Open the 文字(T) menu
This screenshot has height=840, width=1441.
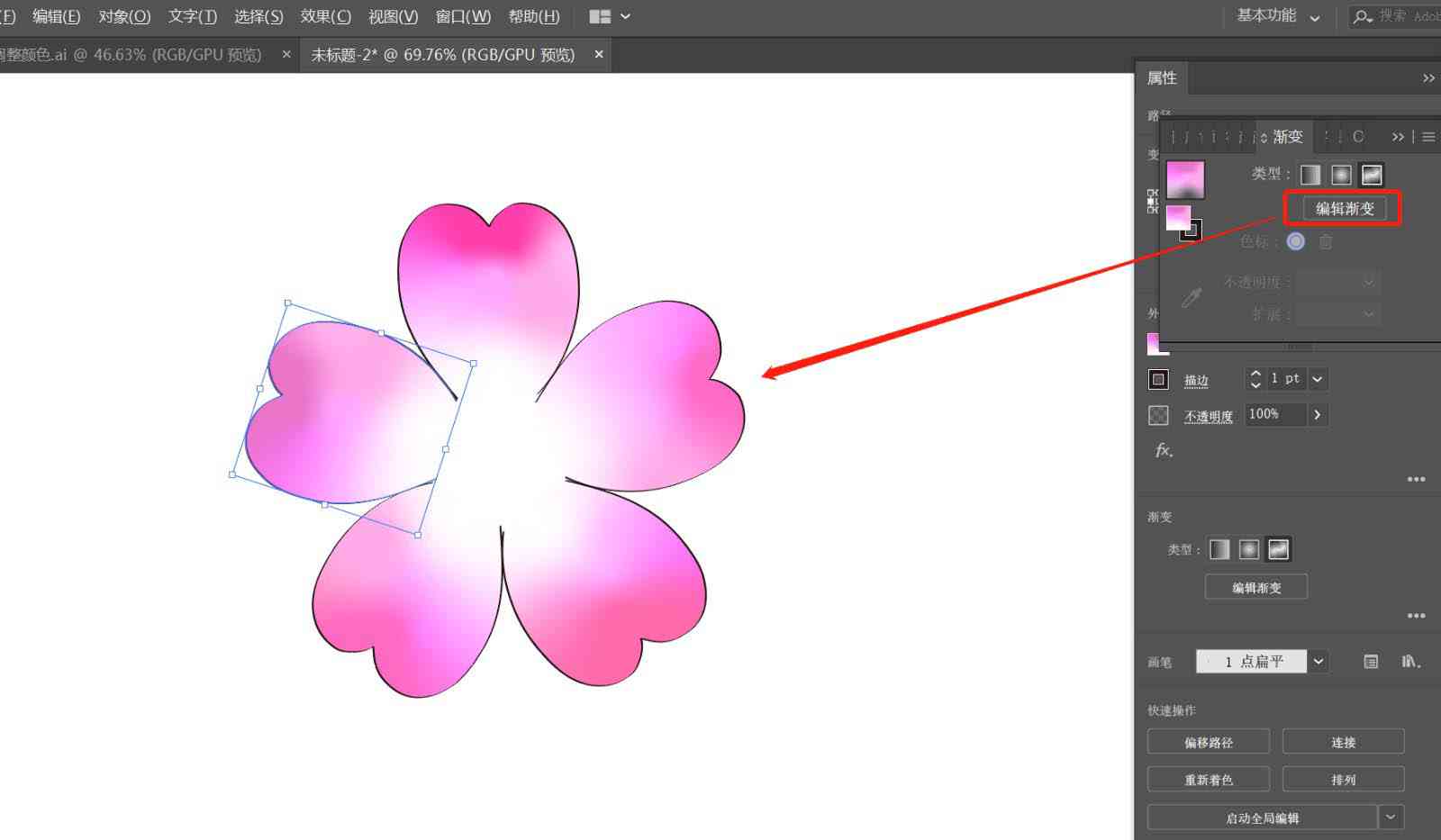(x=193, y=16)
